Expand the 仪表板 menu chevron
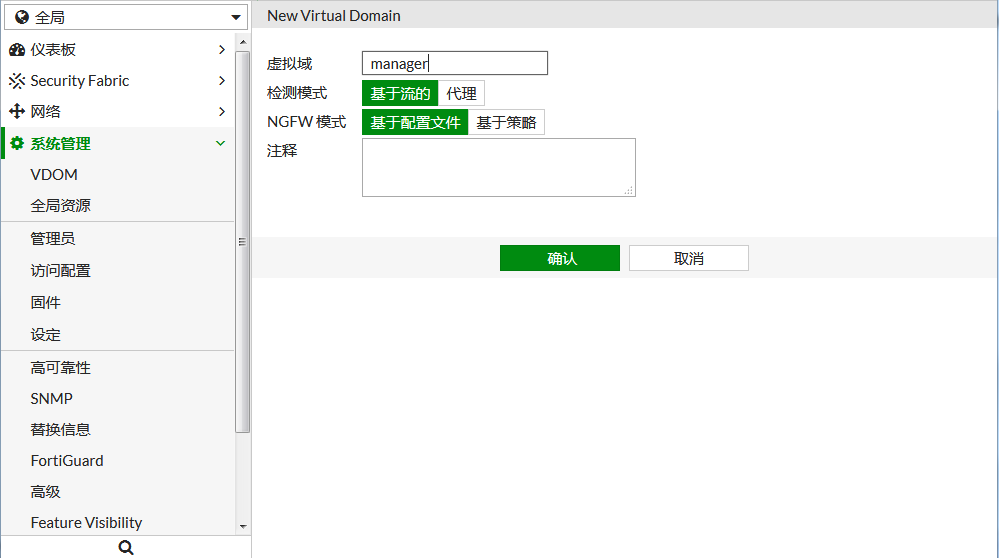The height and width of the screenshot is (558, 999). (221, 50)
